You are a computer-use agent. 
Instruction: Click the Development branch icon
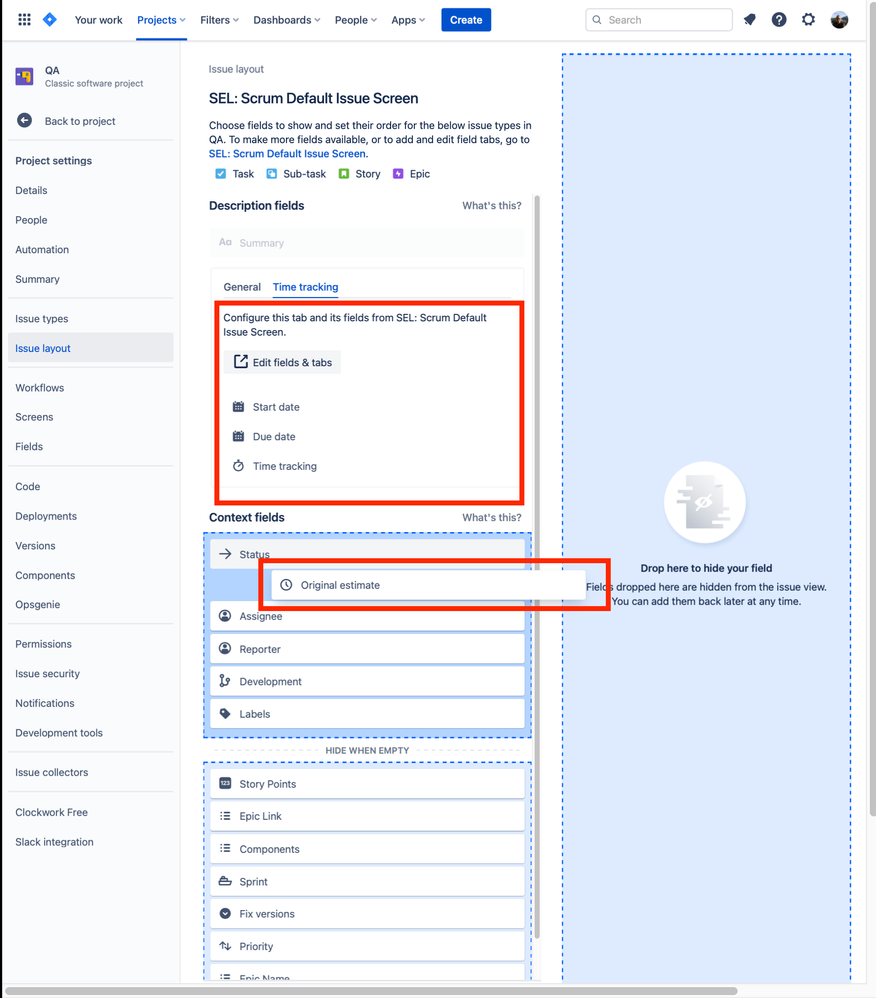[225, 681]
